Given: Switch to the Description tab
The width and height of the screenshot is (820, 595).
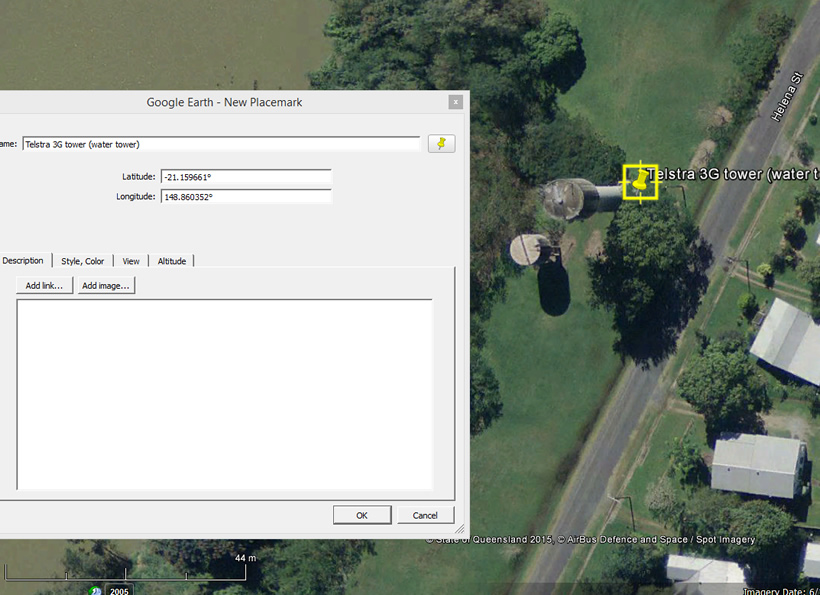Looking at the screenshot, I should 23,260.
